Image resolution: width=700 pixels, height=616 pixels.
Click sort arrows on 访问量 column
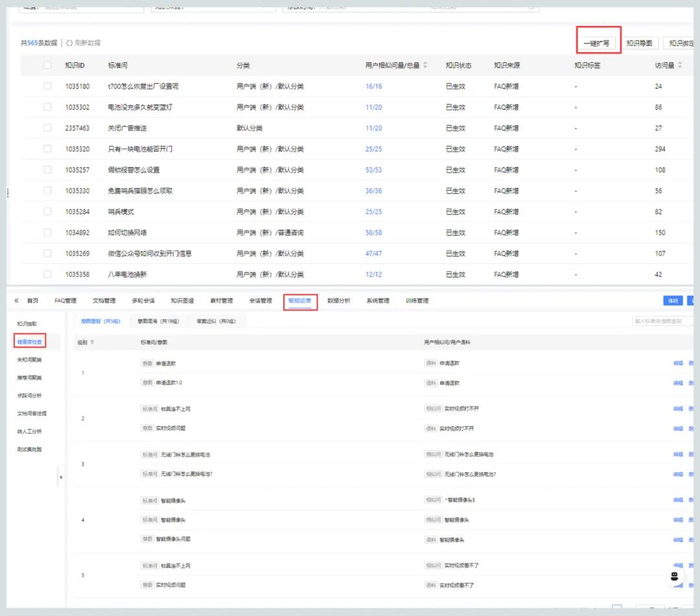[680, 65]
